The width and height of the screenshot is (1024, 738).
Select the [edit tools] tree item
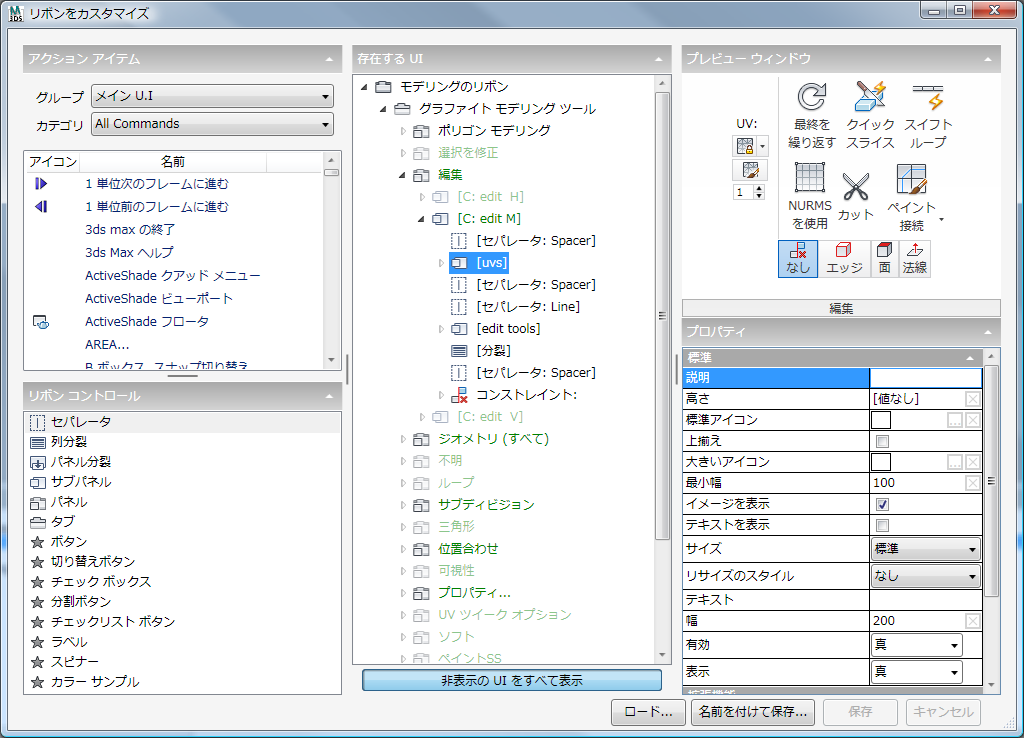point(508,329)
